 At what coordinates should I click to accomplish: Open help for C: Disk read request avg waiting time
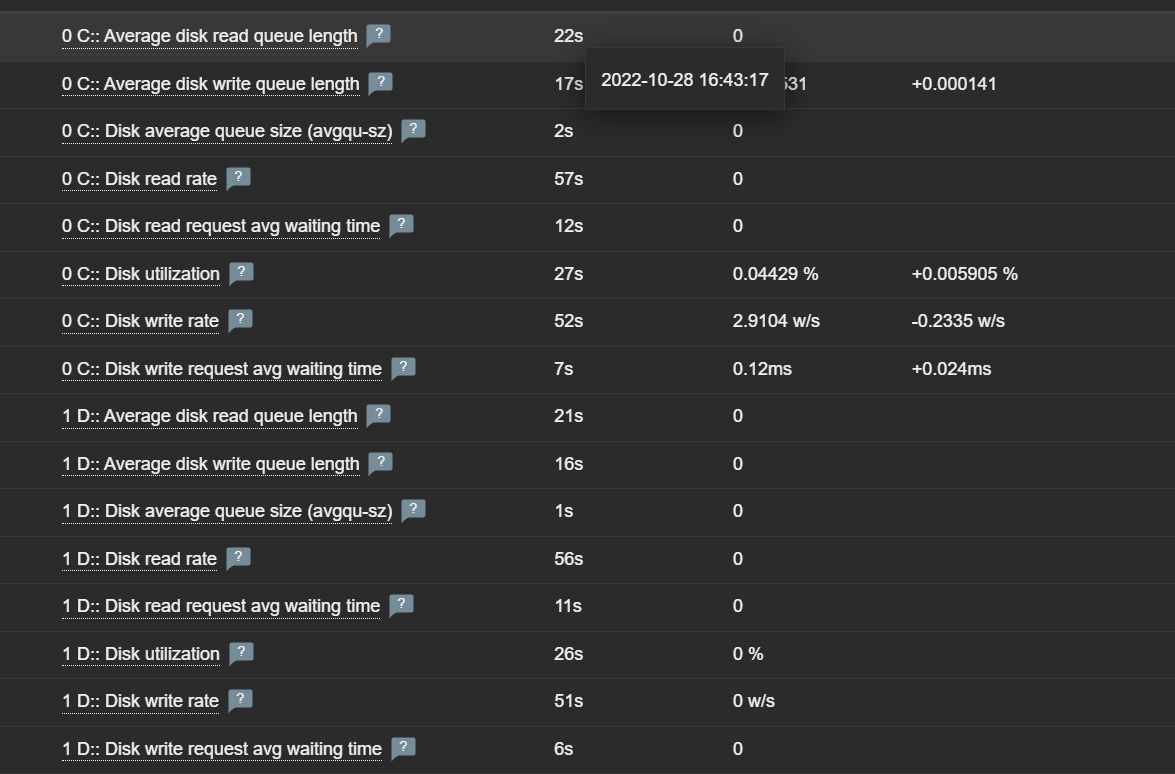401,225
